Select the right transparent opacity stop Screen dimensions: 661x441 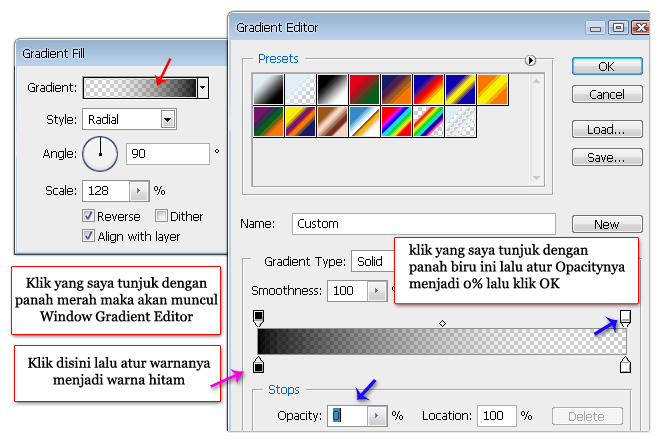(x=625, y=318)
